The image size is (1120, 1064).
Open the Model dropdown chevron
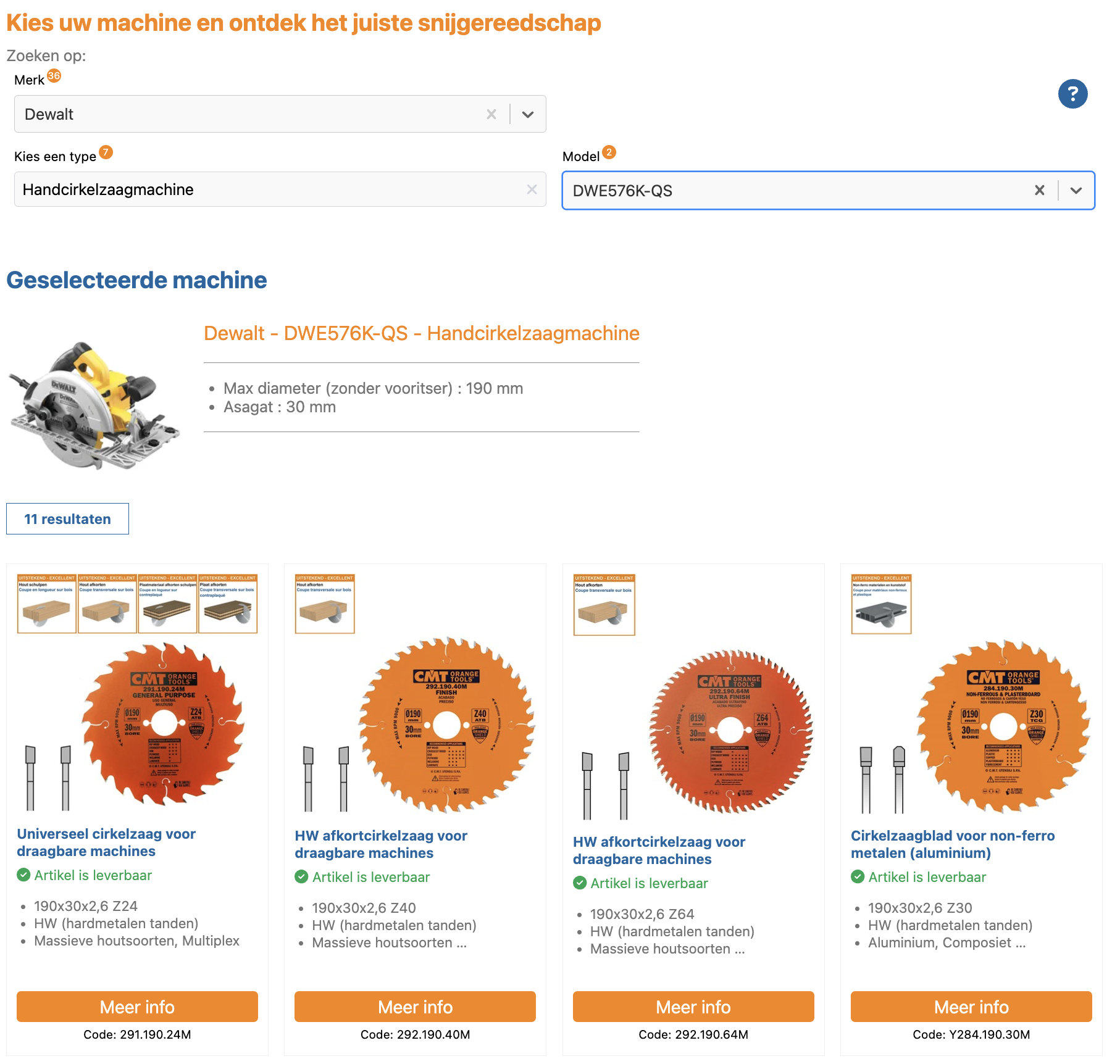click(x=1076, y=191)
